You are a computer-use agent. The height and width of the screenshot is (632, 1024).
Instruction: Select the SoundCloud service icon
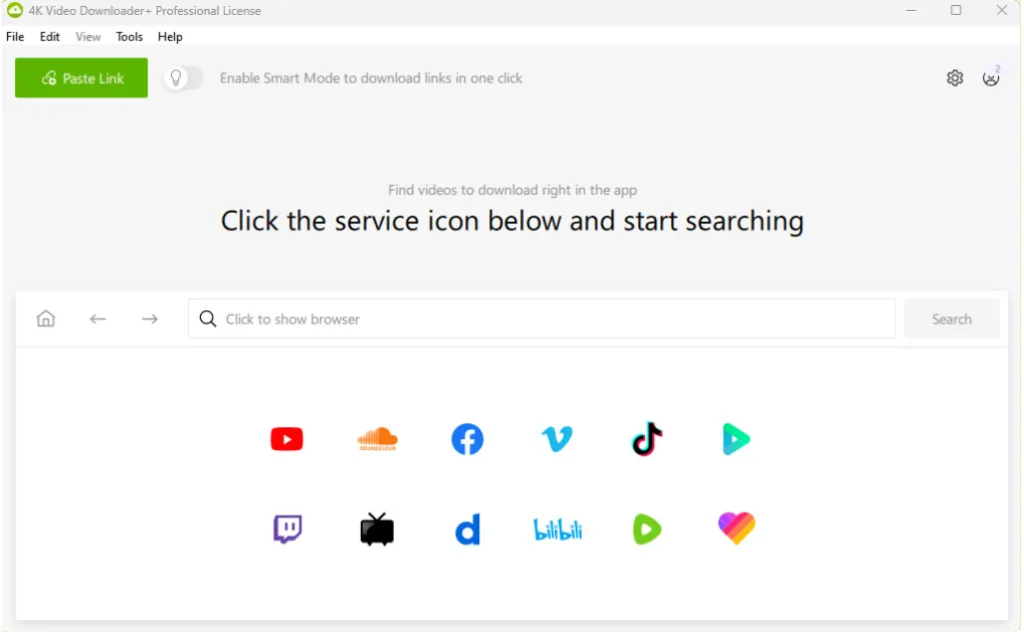(x=377, y=439)
